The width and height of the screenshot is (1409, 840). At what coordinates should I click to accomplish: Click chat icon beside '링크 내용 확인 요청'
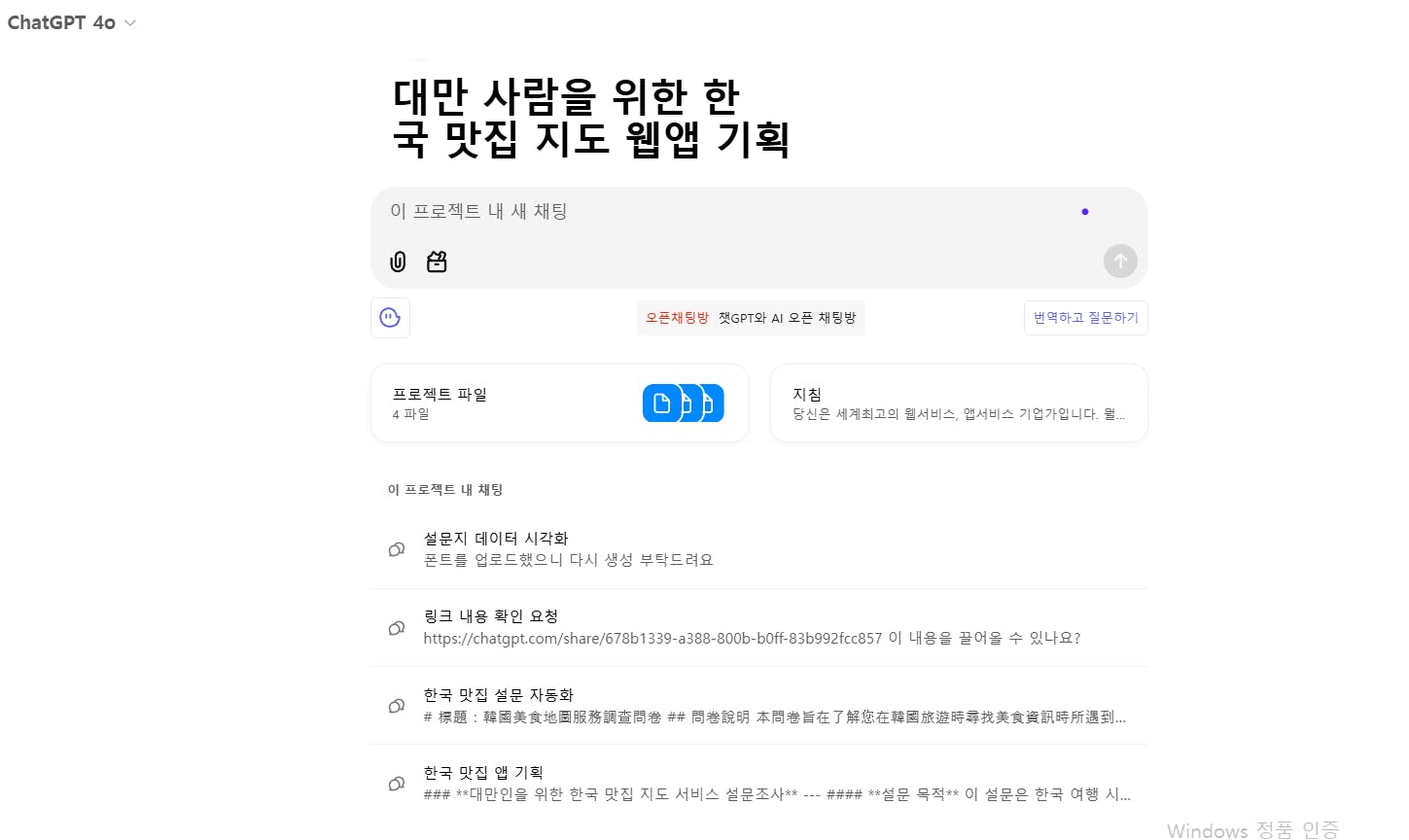(x=397, y=628)
